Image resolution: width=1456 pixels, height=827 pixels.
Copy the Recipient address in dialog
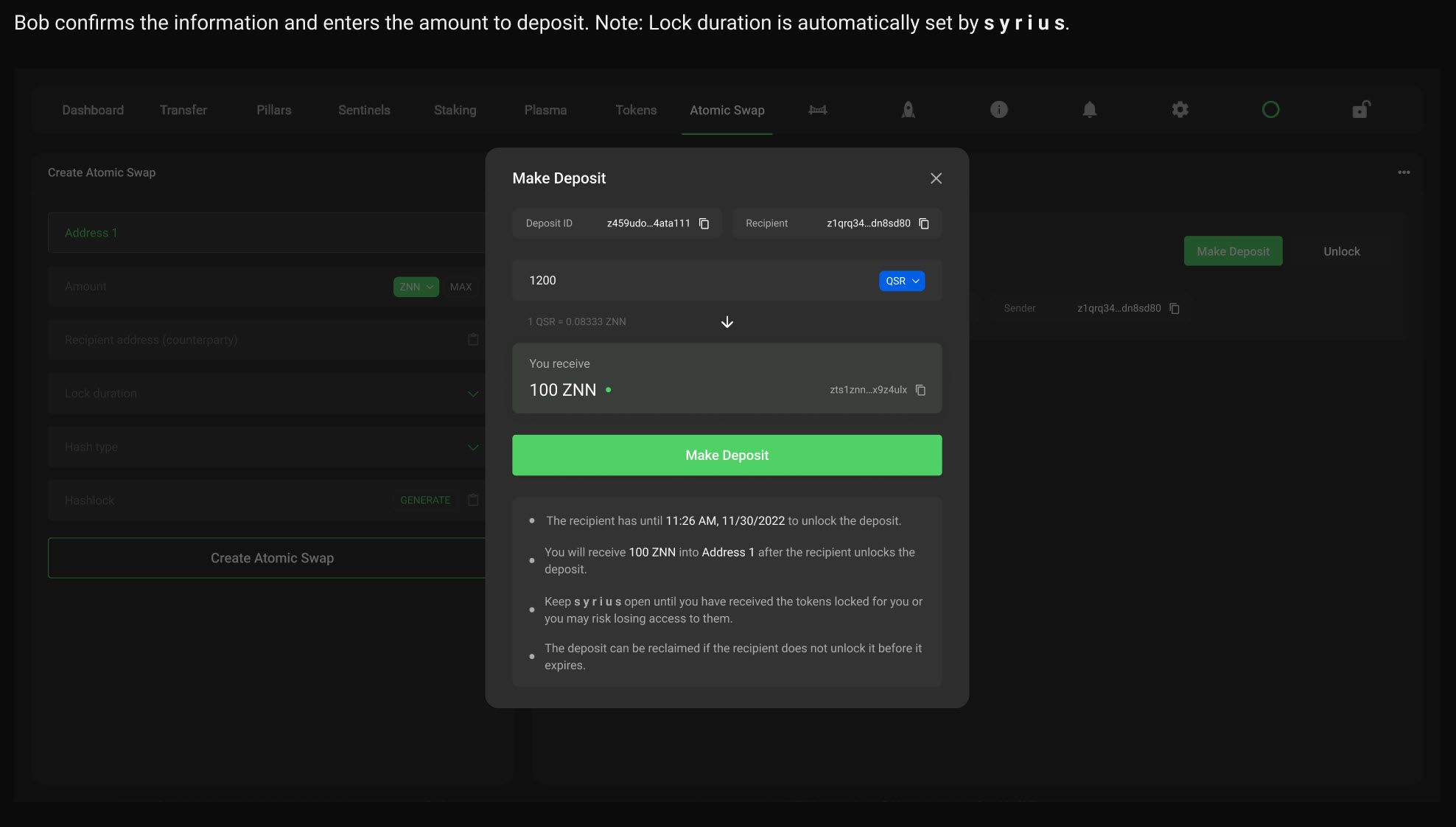coord(923,223)
